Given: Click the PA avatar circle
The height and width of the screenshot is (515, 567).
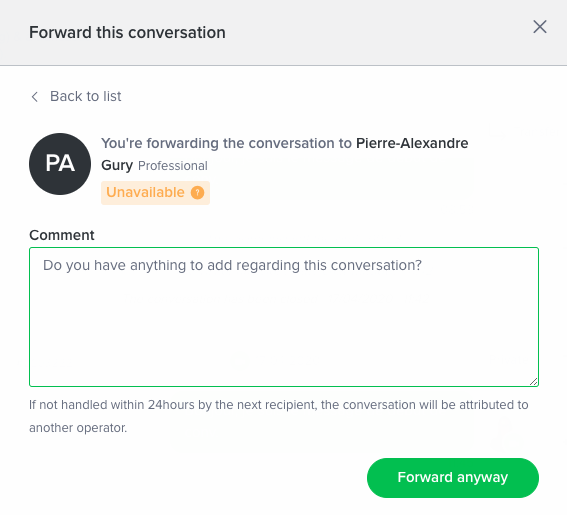Looking at the screenshot, I should 60,164.
